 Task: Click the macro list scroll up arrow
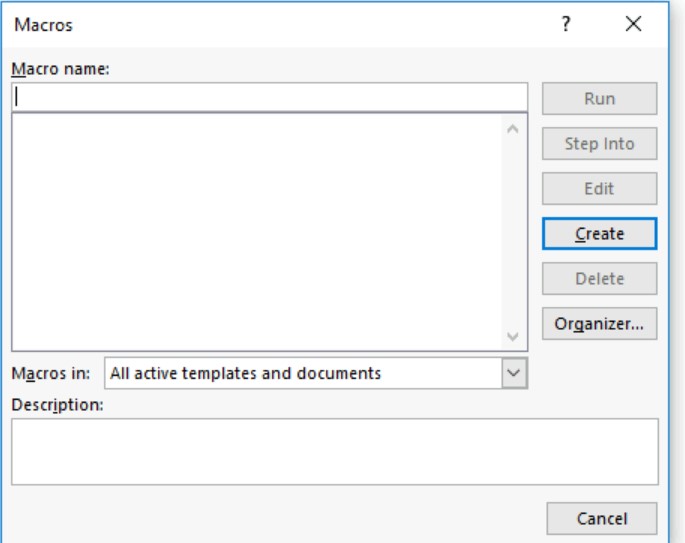(x=514, y=128)
